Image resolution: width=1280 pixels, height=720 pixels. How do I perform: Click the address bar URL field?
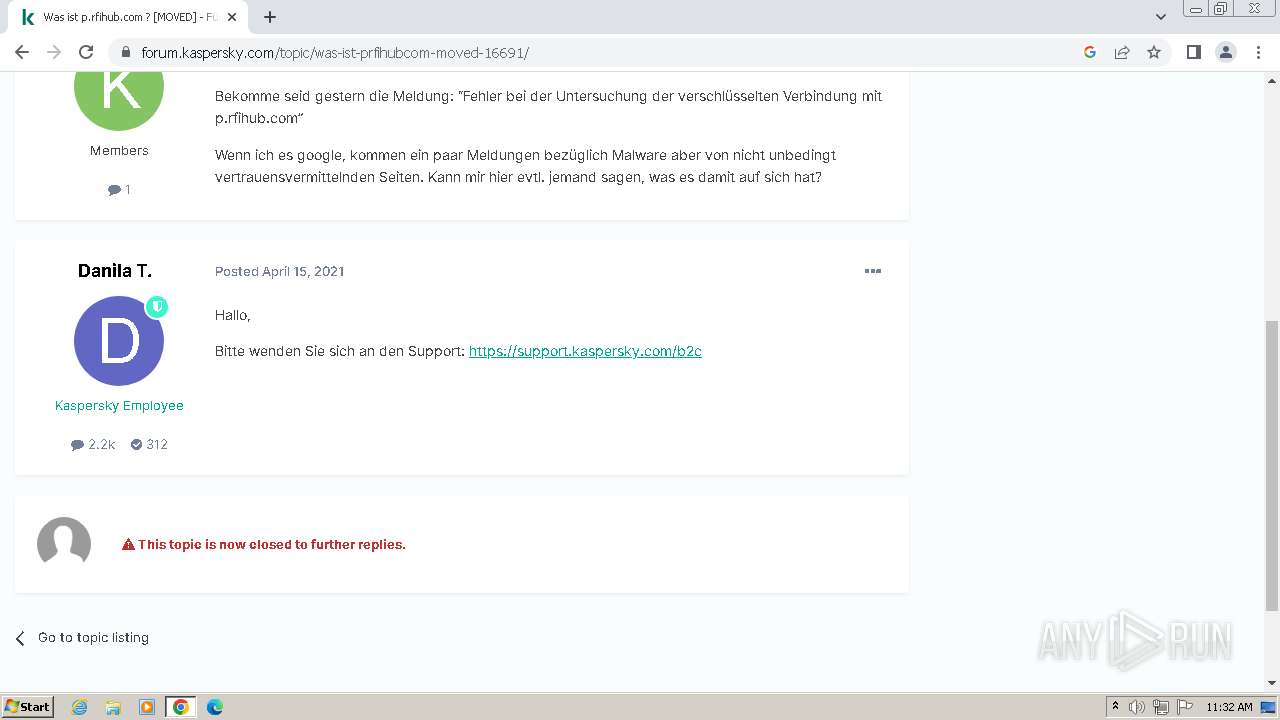coord(600,52)
